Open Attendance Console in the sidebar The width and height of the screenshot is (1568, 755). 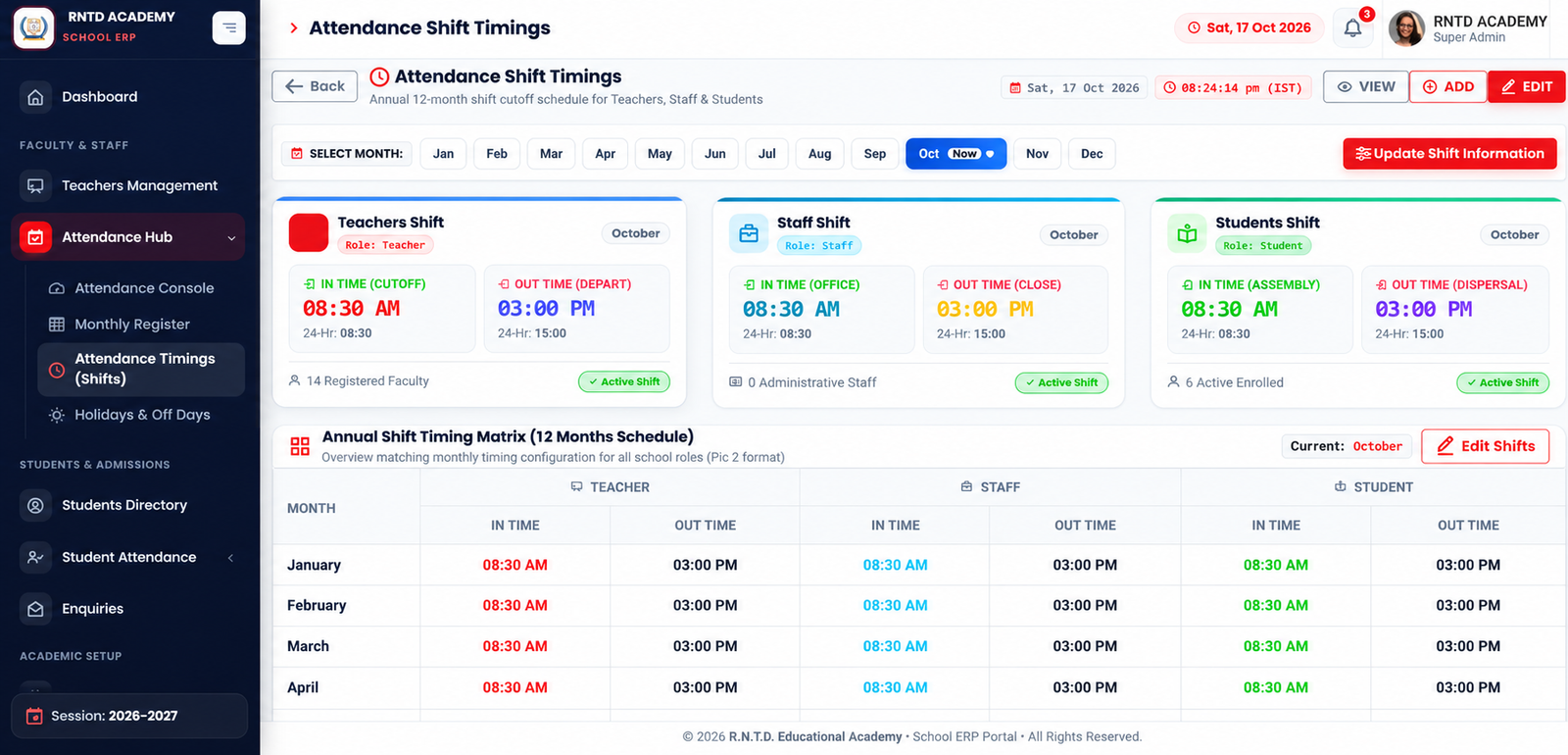[x=141, y=288]
